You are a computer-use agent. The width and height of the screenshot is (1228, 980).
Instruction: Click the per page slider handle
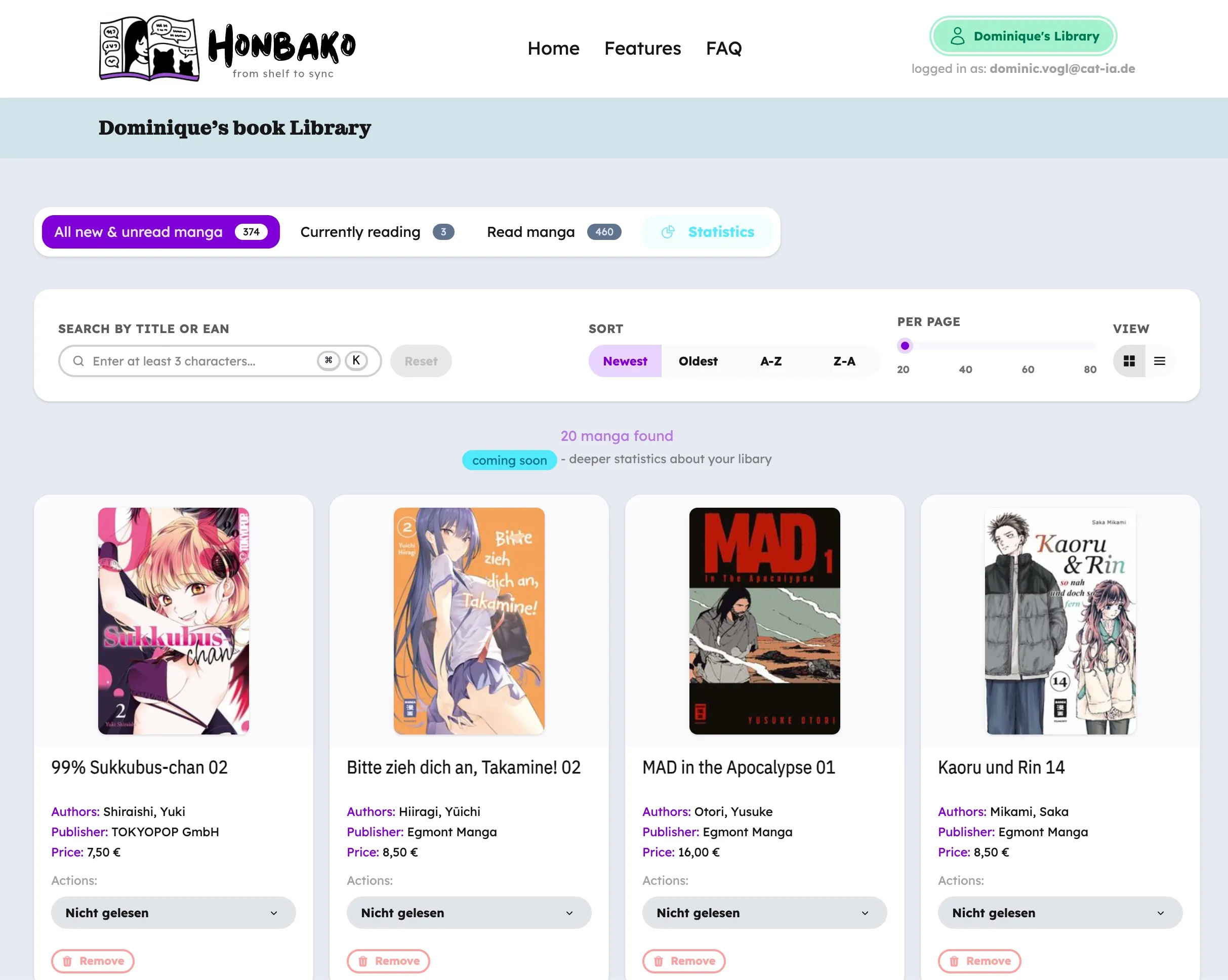(x=905, y=346)
